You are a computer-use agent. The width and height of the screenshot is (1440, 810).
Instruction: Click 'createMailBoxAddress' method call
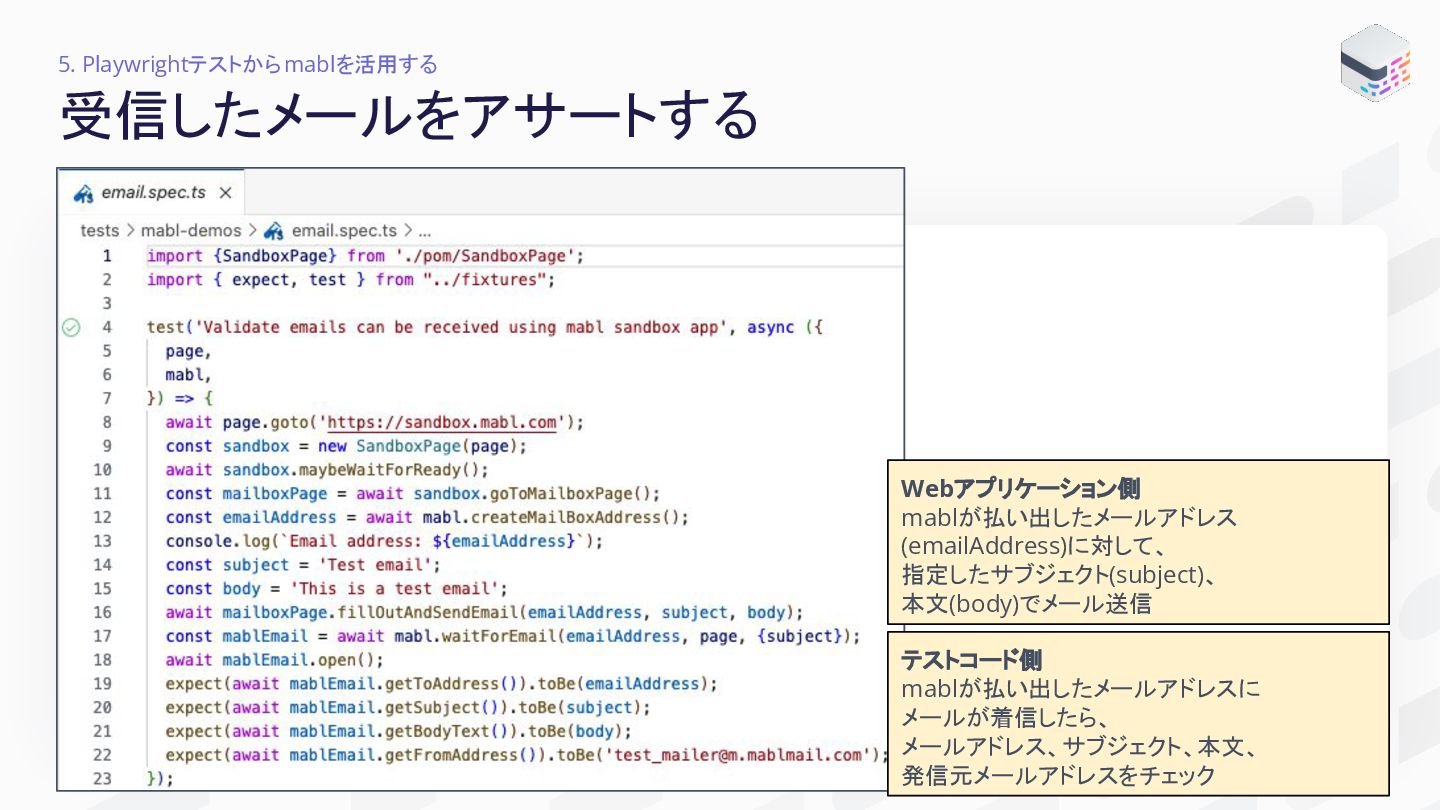click(565, 517)
